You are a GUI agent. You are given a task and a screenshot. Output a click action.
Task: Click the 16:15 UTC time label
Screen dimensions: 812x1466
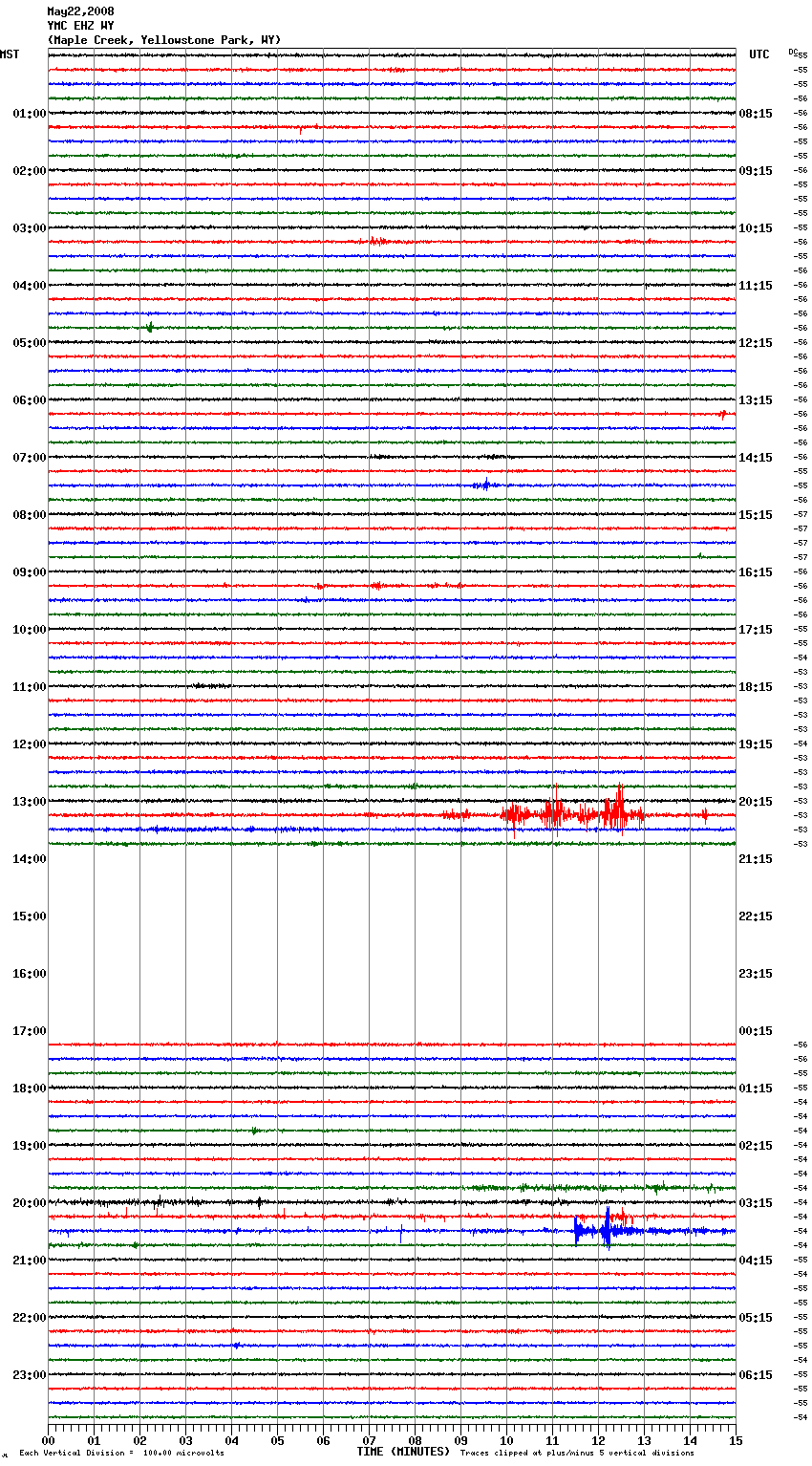(x=756, y=572)
